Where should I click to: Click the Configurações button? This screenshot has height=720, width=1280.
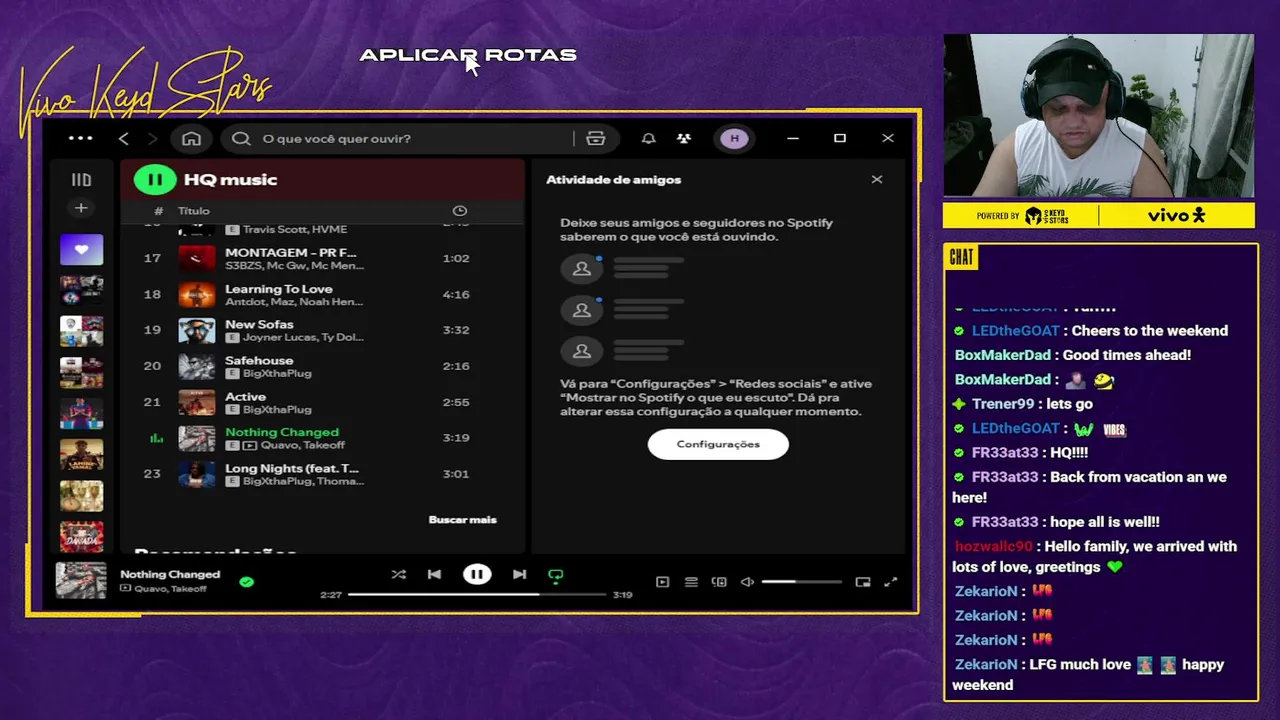718,444
